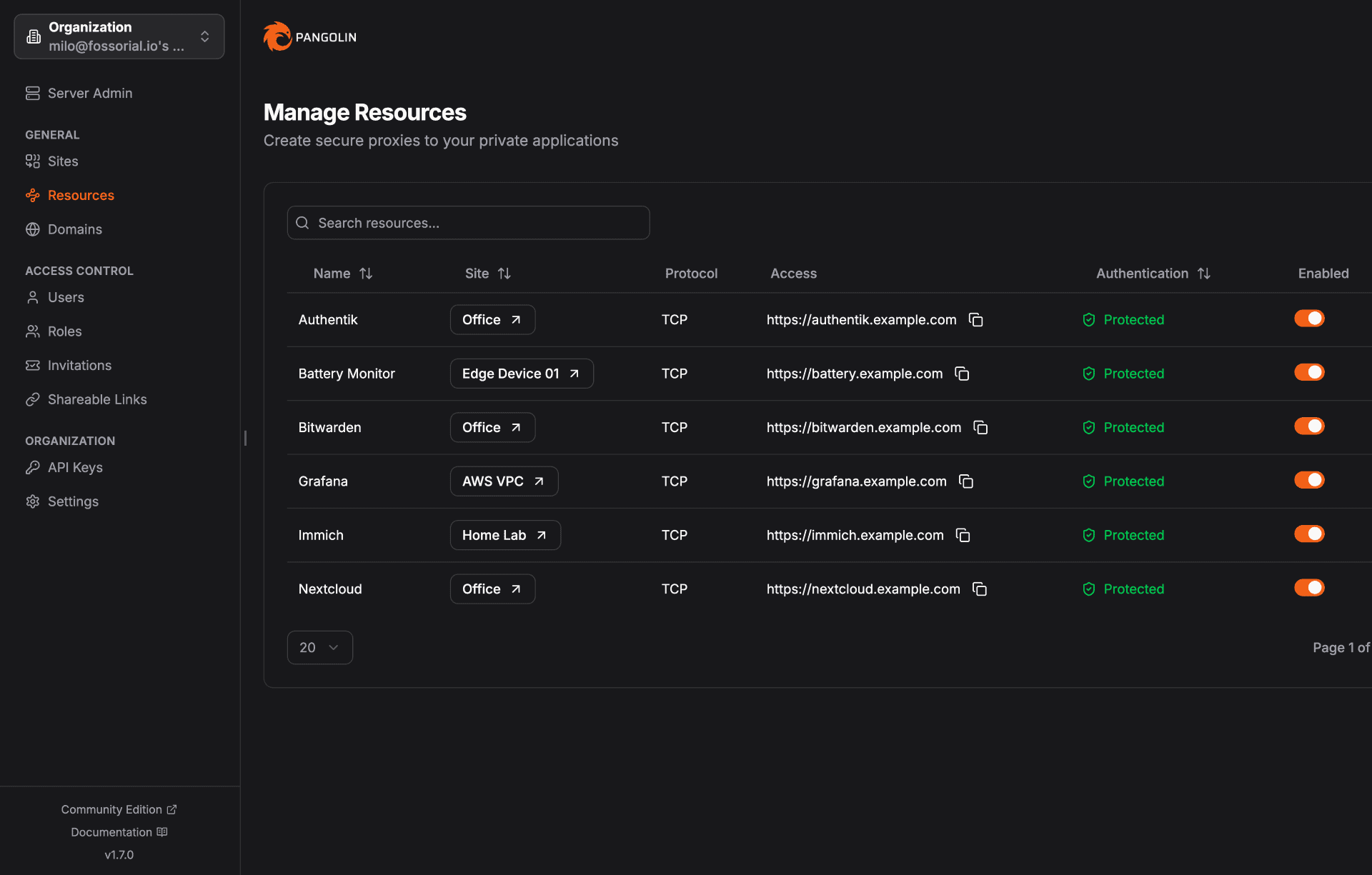Copy the grafana.example.com address
Screen dimensions: 1372x875
click(966, 481)
